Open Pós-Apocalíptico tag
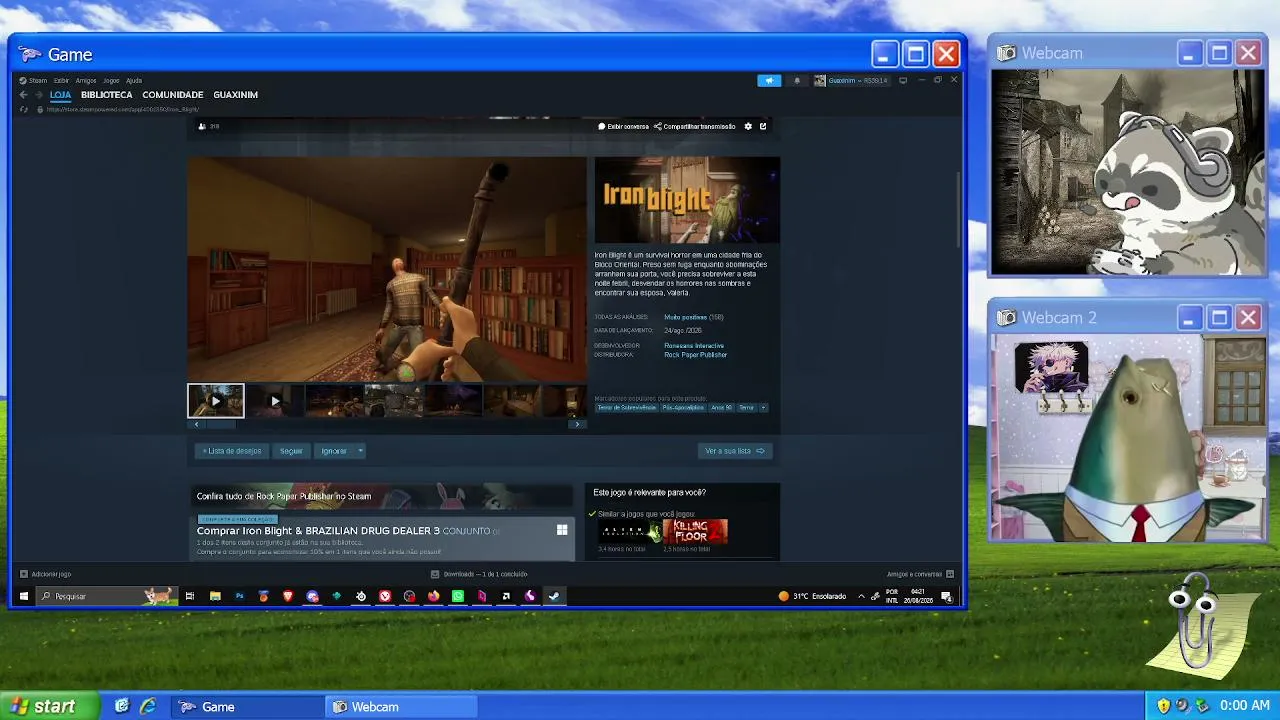The width and height of the screenshot is (1280, 720). tap(683, 408)
